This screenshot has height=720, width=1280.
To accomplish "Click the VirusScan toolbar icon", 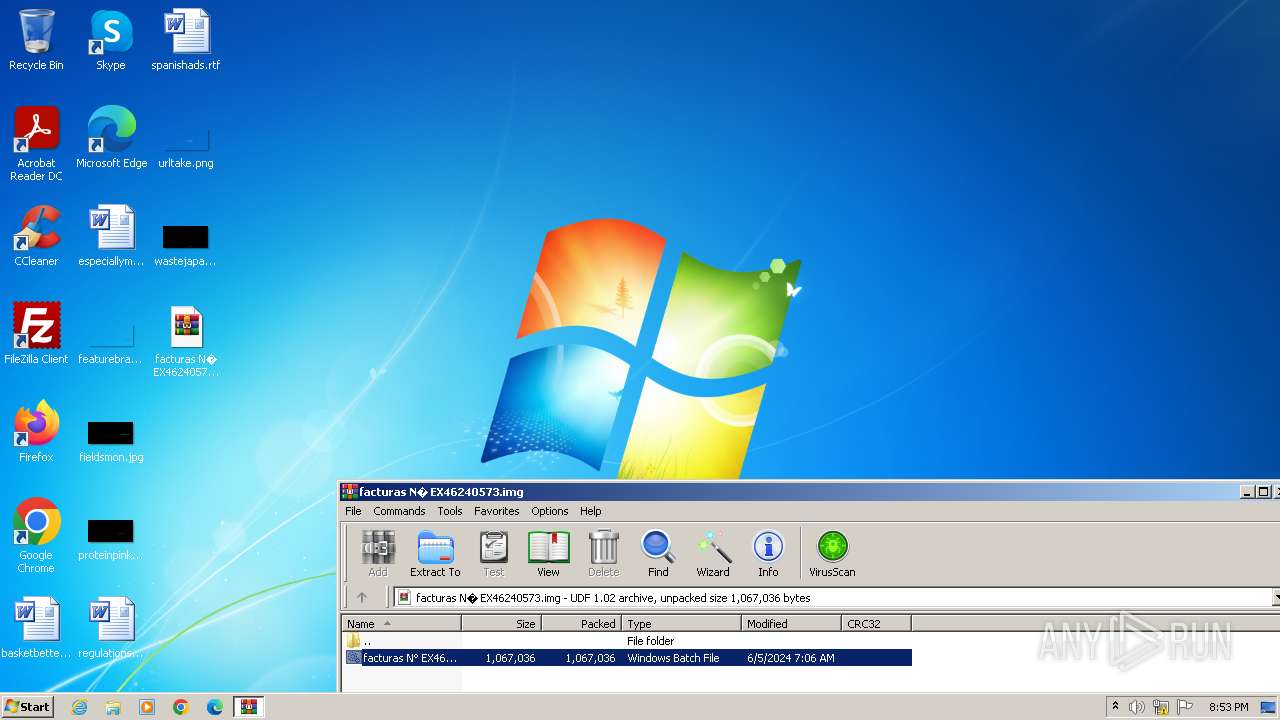I will tap(832, 554).
